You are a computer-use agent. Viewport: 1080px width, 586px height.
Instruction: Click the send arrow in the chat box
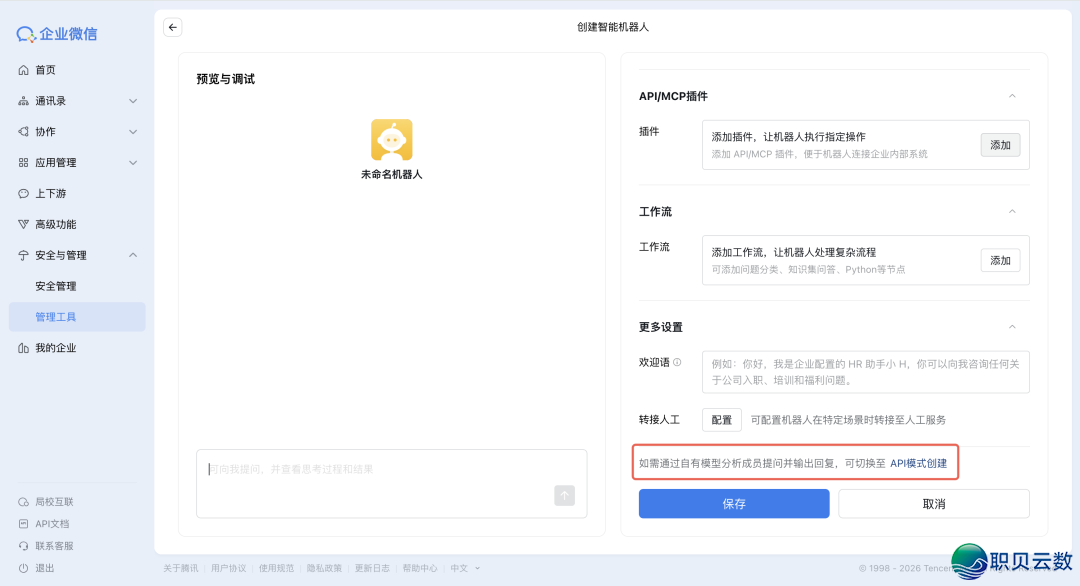point(564,495)
